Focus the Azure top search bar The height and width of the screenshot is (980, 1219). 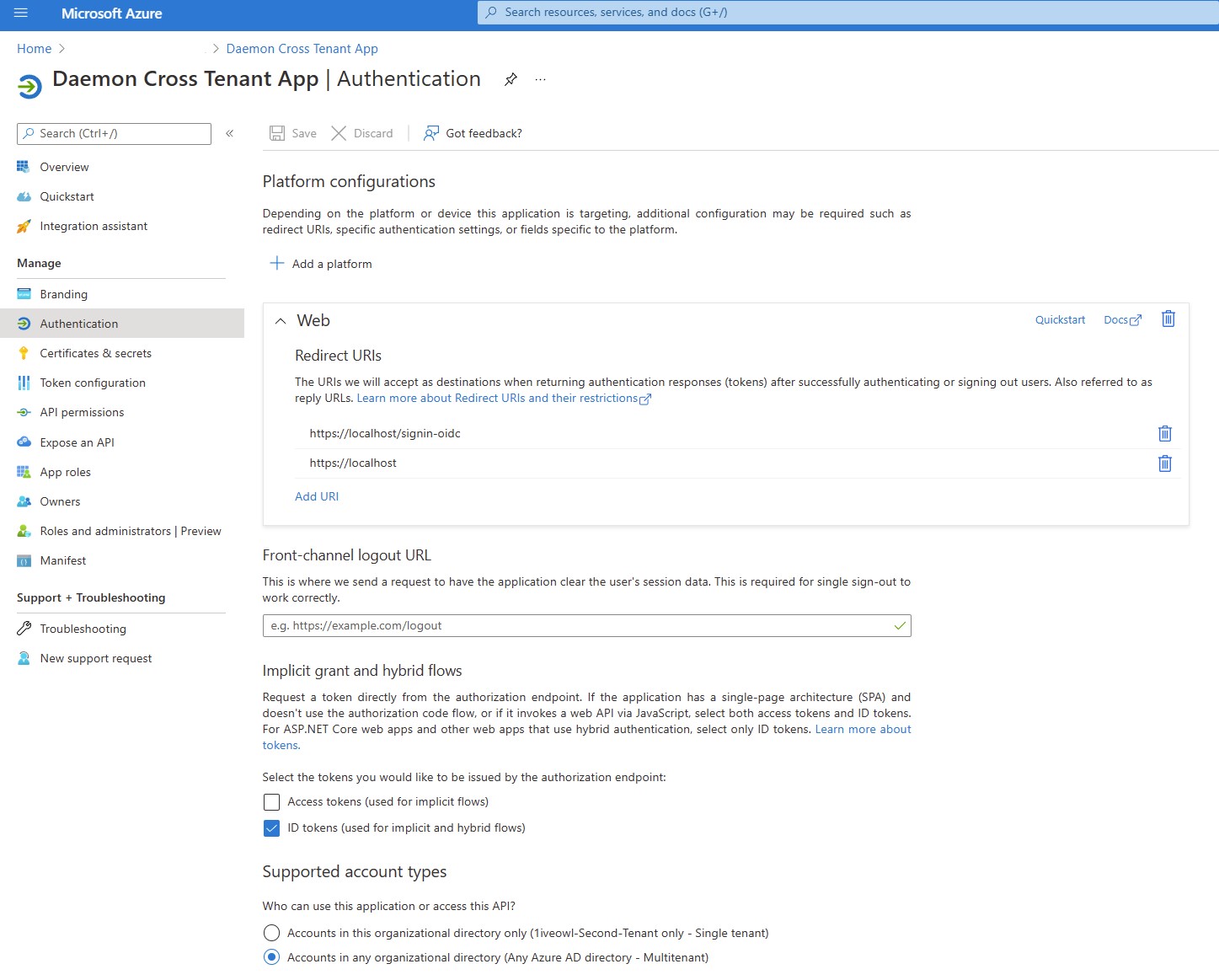coord(847,13)
